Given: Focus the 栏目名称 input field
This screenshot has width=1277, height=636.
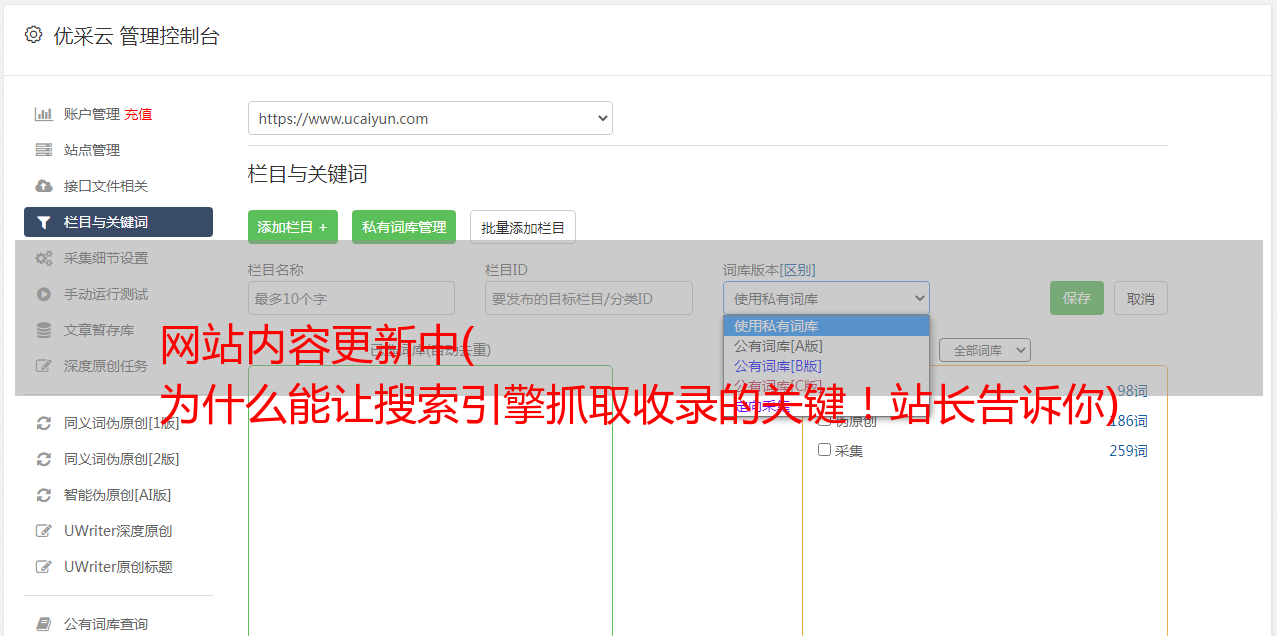Looking at the screenshot, I should point(351,298).
